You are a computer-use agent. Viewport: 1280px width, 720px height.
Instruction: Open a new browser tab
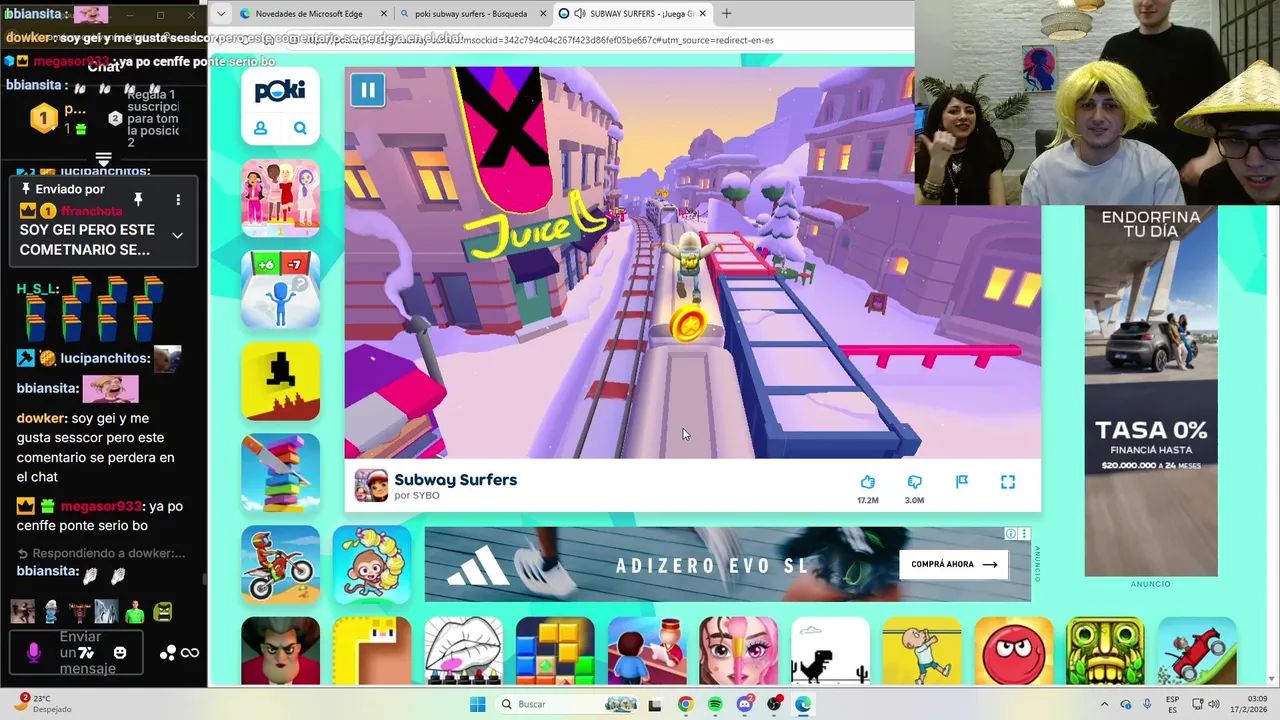point(726,14)
